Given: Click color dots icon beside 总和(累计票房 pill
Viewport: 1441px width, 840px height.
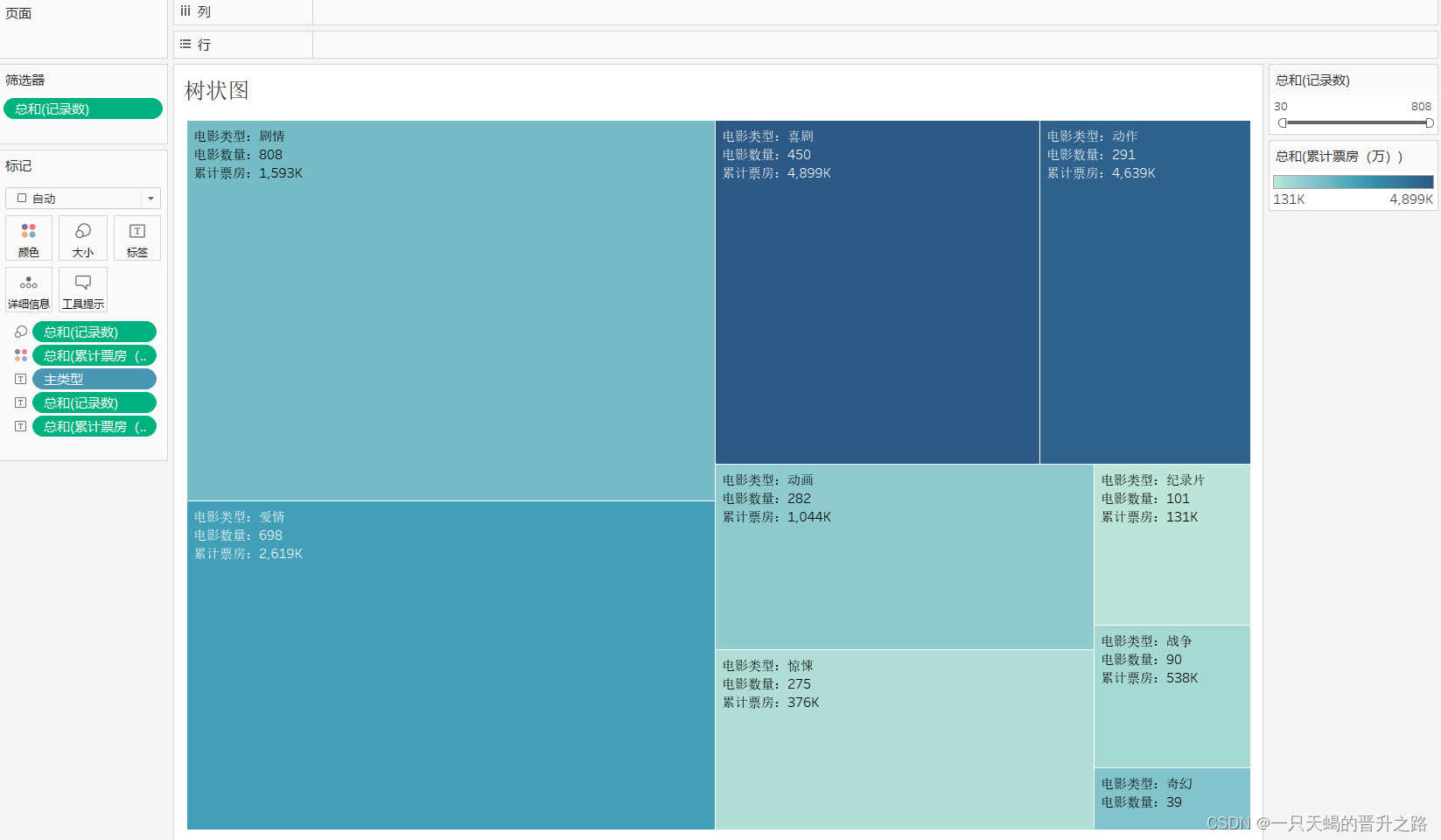Looking at the screenshot, I should (x=21, y=355).
